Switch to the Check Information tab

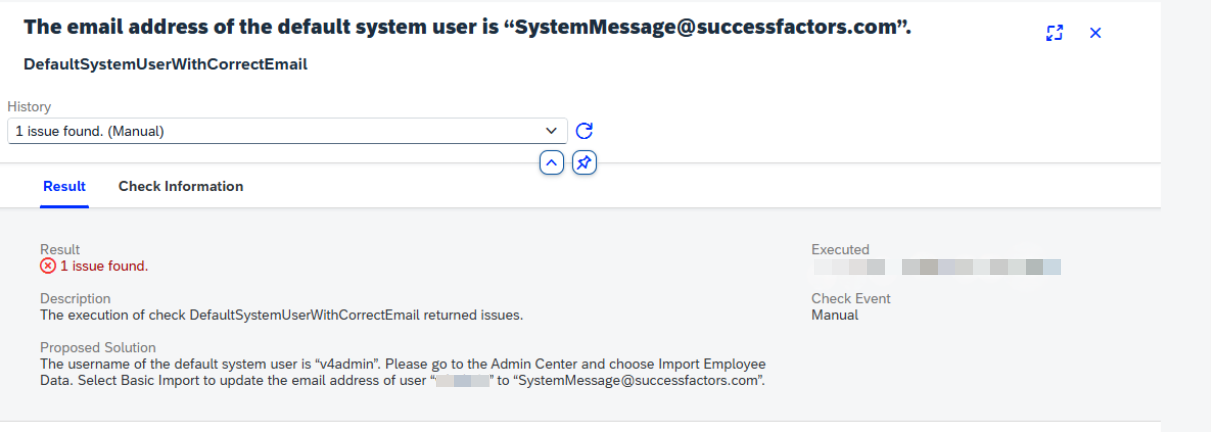click(x=181, y=186)
